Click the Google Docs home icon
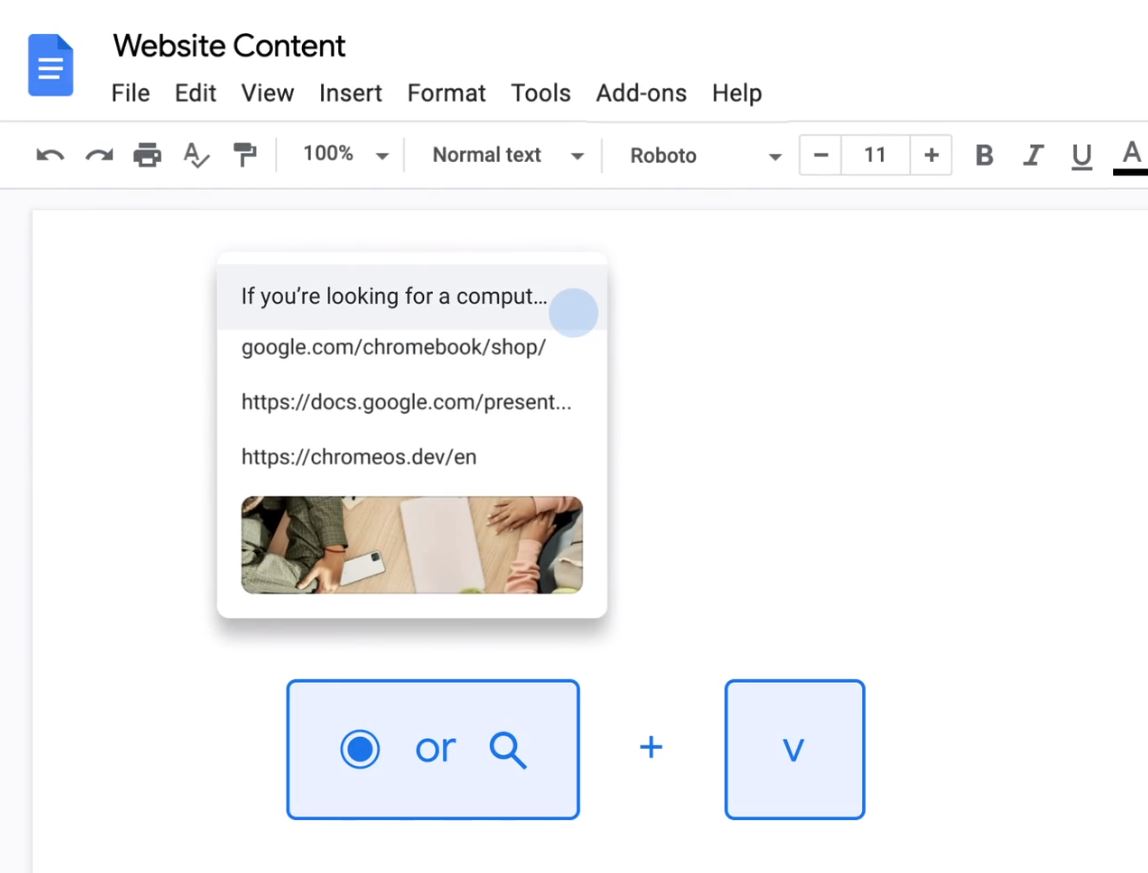The image size is (1148, 873). click(50, 66)
